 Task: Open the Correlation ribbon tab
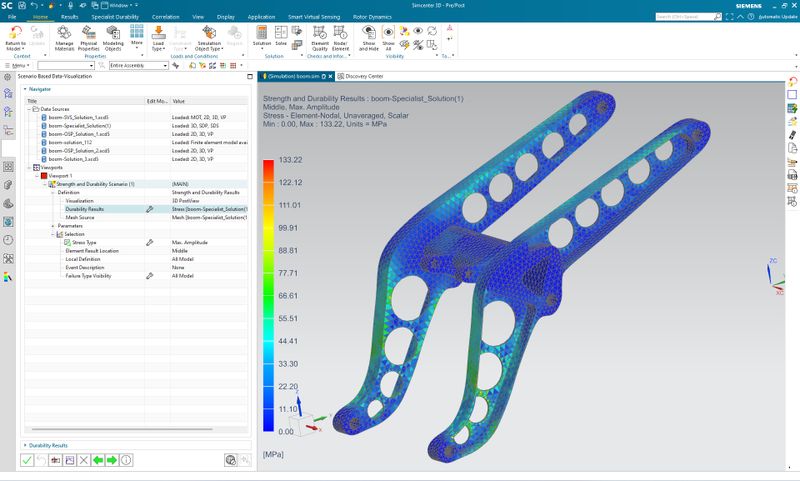pos(165,17)
